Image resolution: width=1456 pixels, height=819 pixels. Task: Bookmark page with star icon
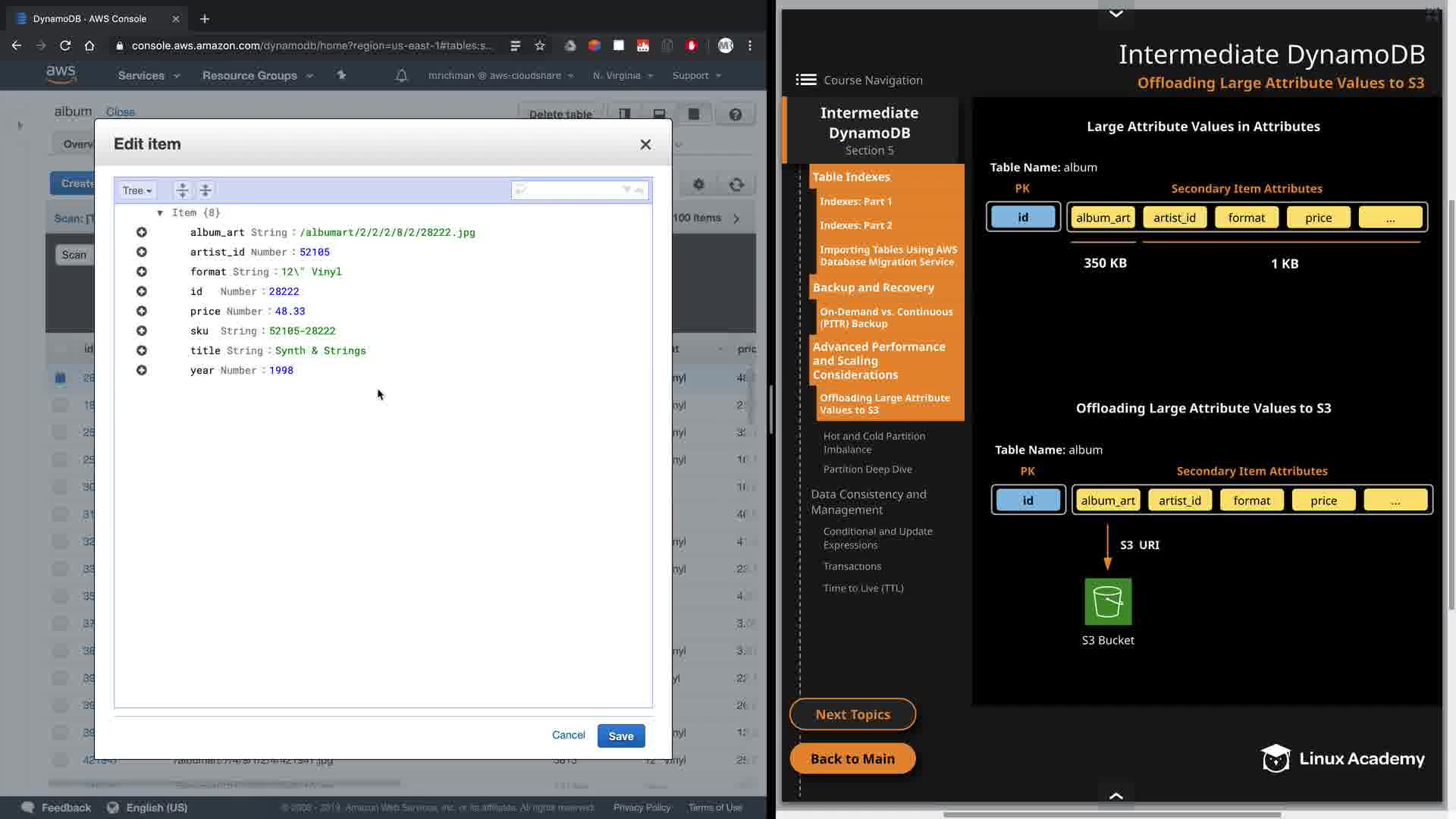[x=540, y=45]
